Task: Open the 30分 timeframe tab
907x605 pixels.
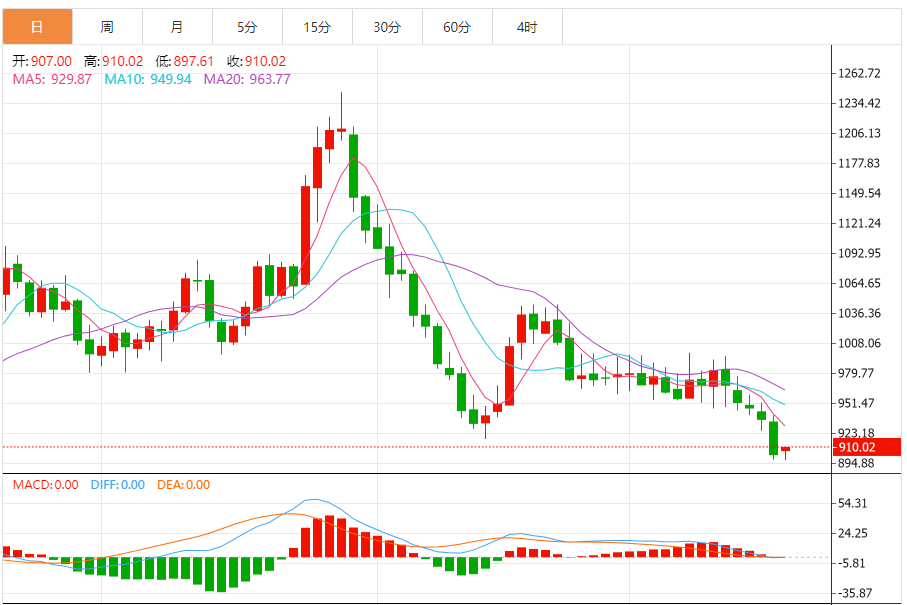Action: coord(387,27)
